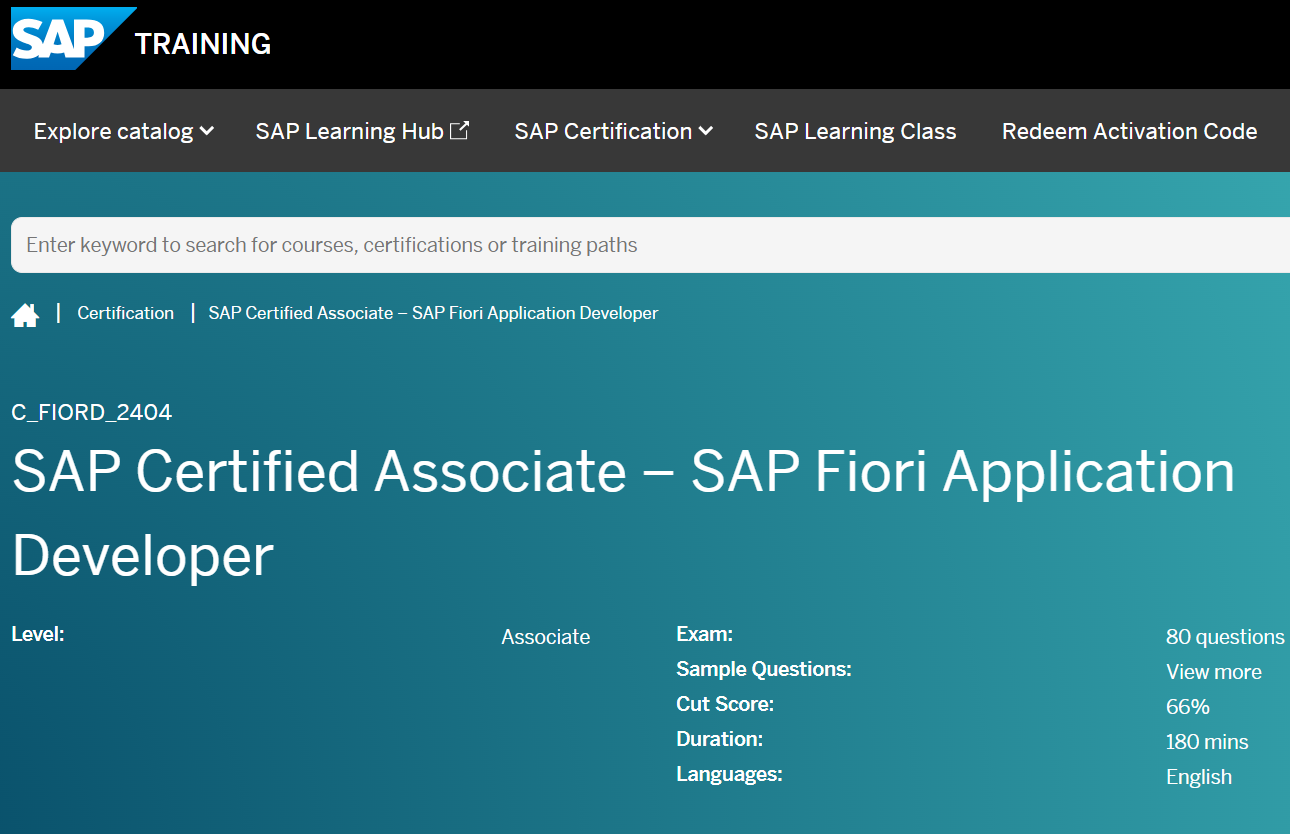This screenshot has height=834, width=1290.
Task: Open View more sample questions
Action: (x=1214, y=672)
